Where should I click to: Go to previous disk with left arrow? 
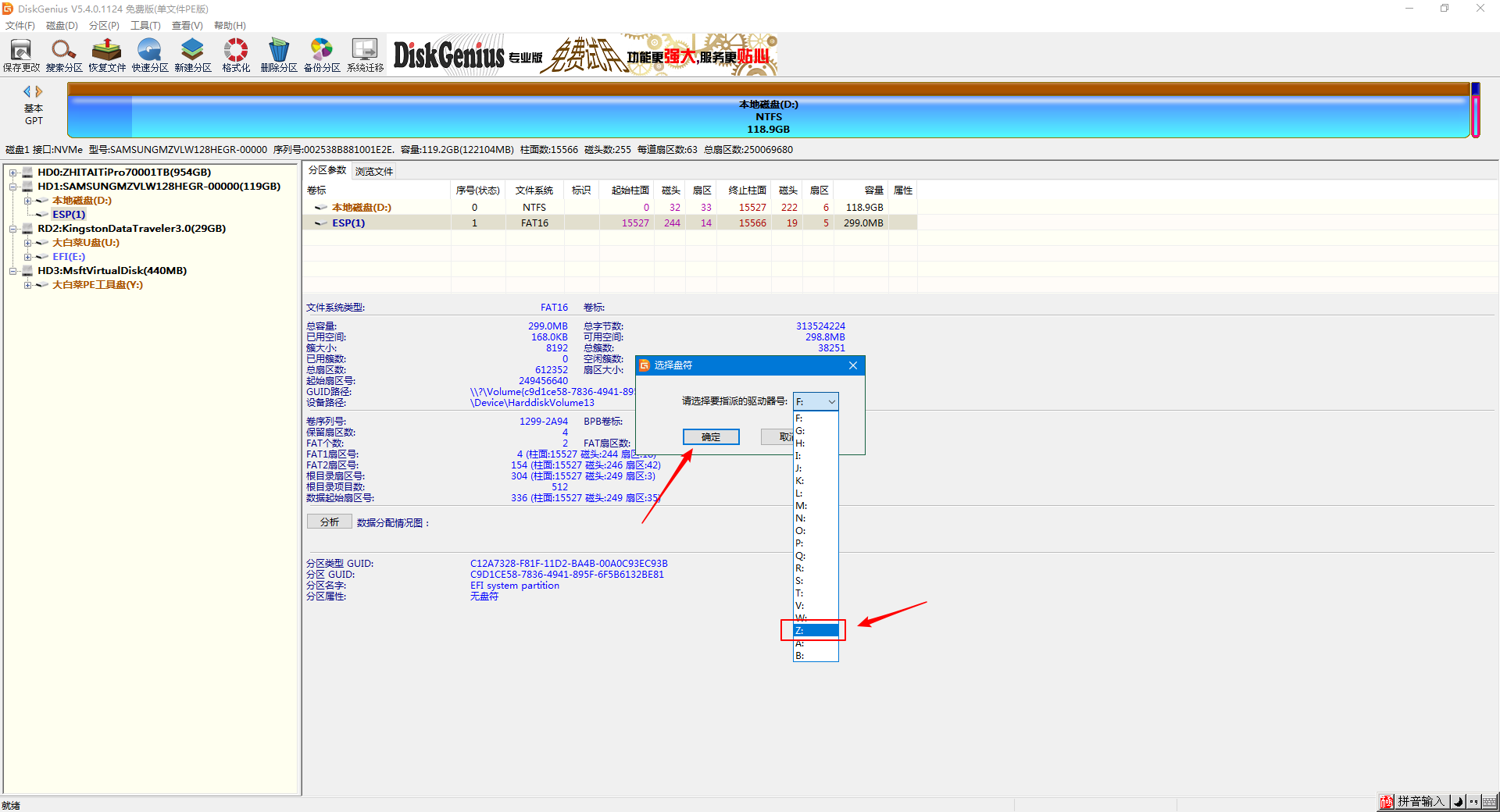tap(27, 91)
